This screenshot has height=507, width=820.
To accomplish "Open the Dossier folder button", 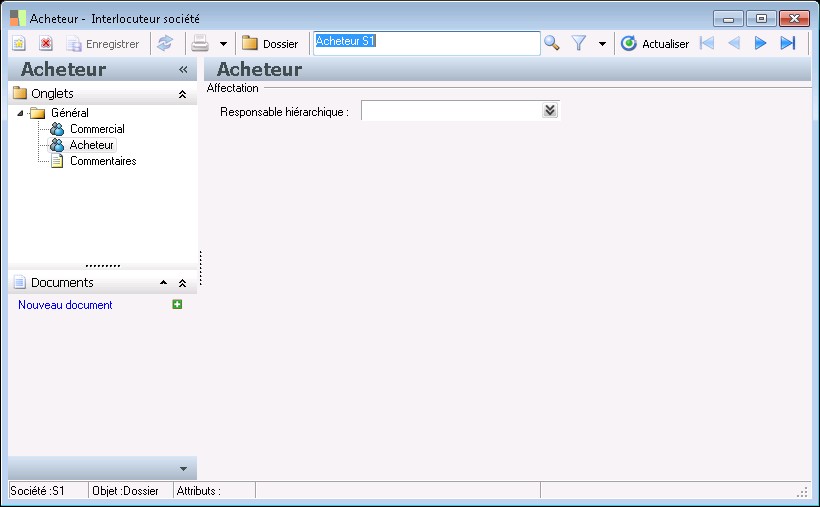I will 270,44.
